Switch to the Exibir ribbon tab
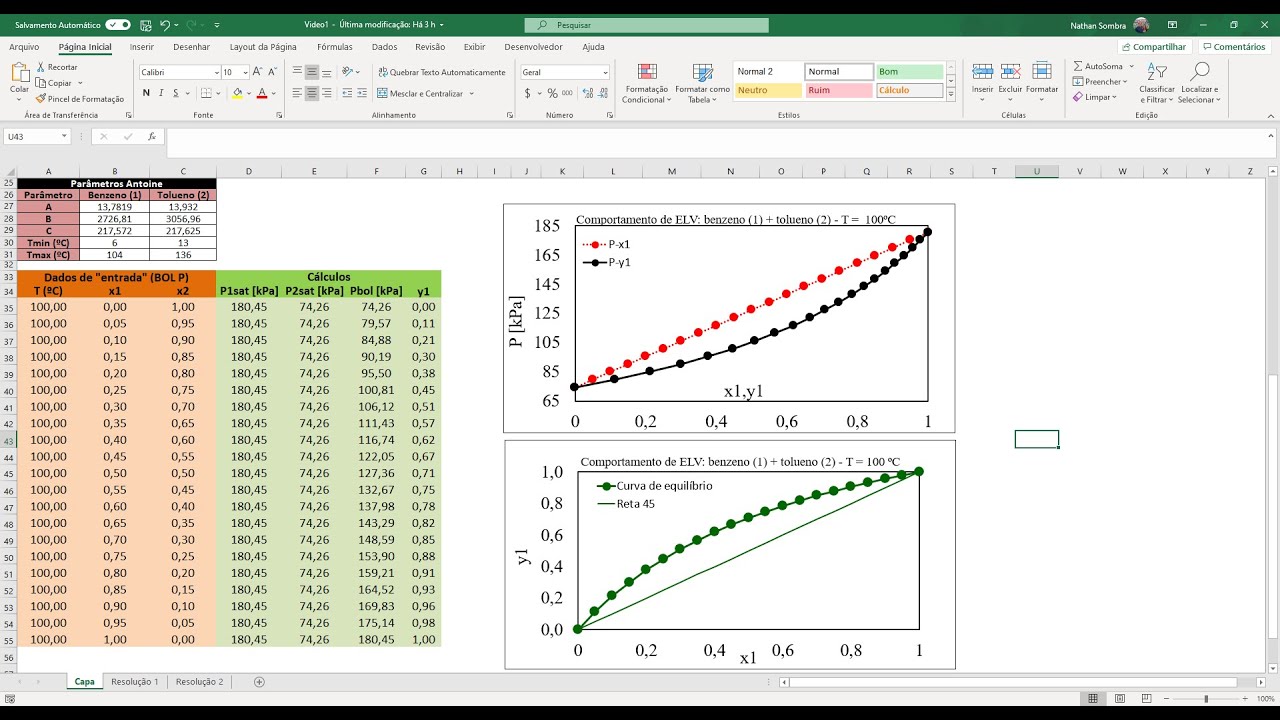Screen dimensions: 1280x720 475,47
